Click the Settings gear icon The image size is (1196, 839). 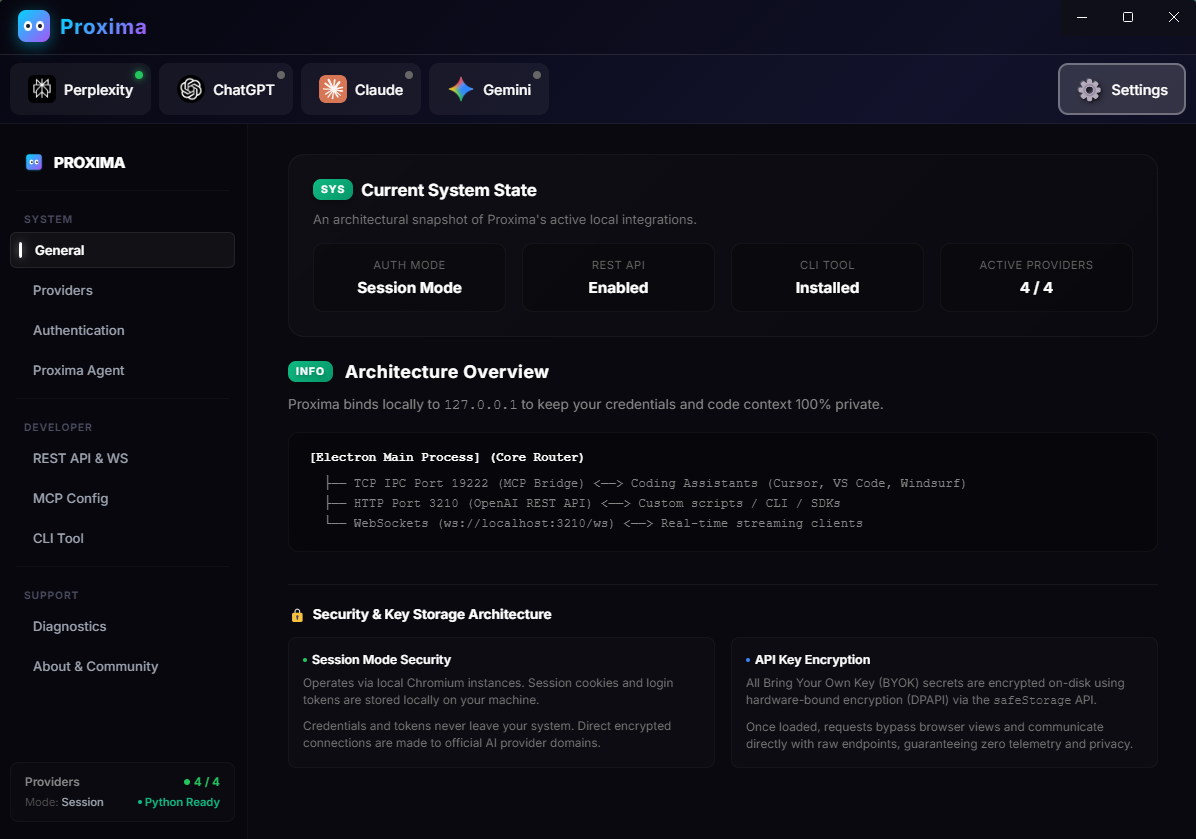(x=1089, y=89)
